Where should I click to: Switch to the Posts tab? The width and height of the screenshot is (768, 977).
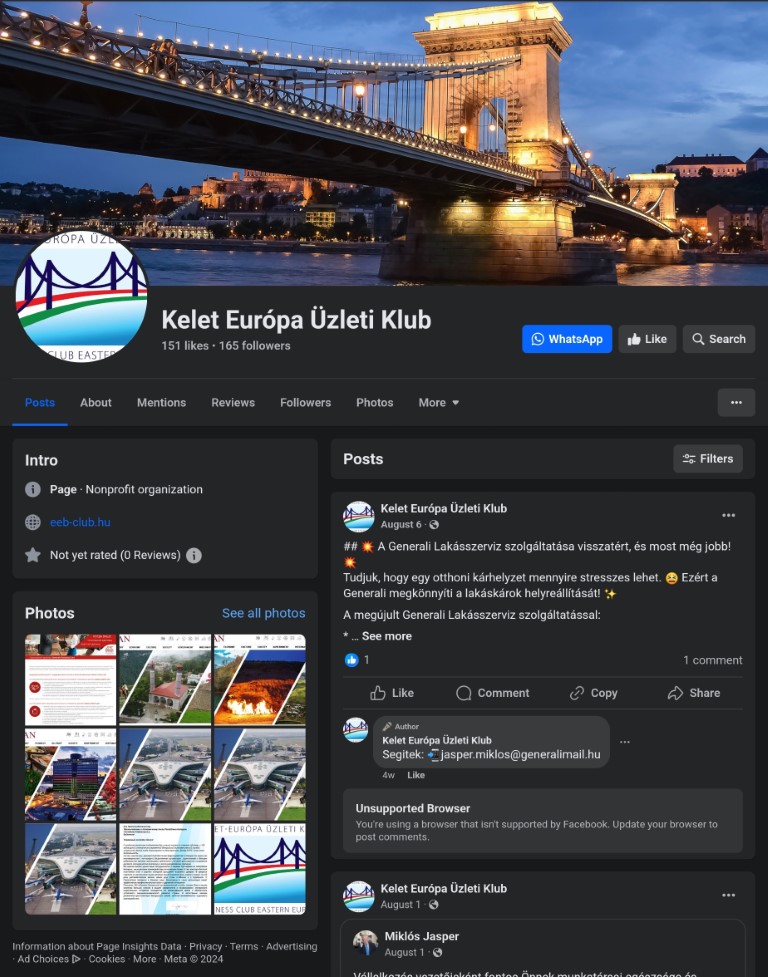40,403
